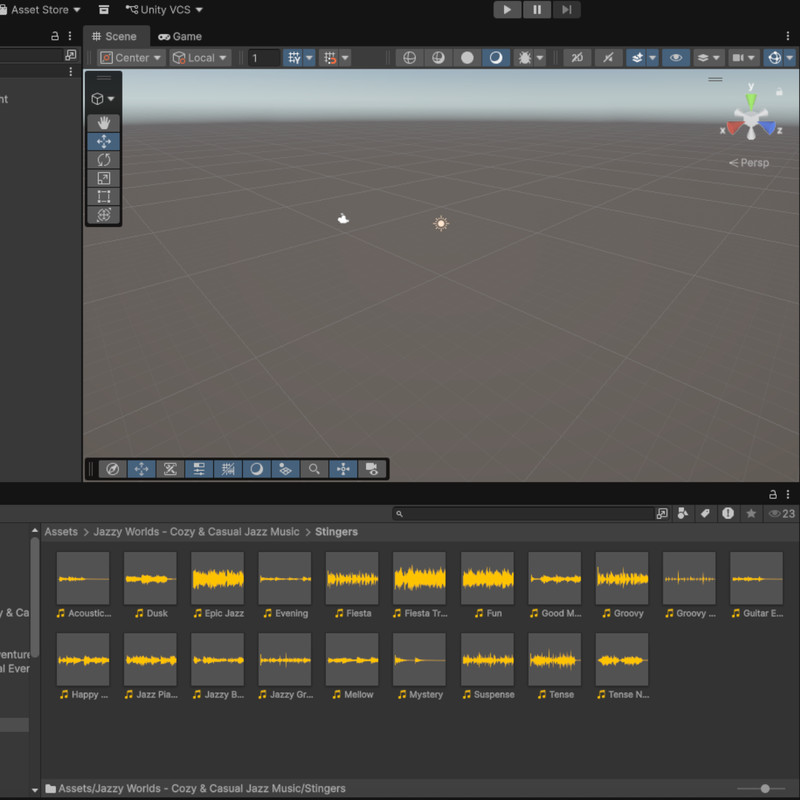Open Search by Type filter in Project
This screenshot has width=800, height=800.
pyautogui.click(x=683, y=513)
